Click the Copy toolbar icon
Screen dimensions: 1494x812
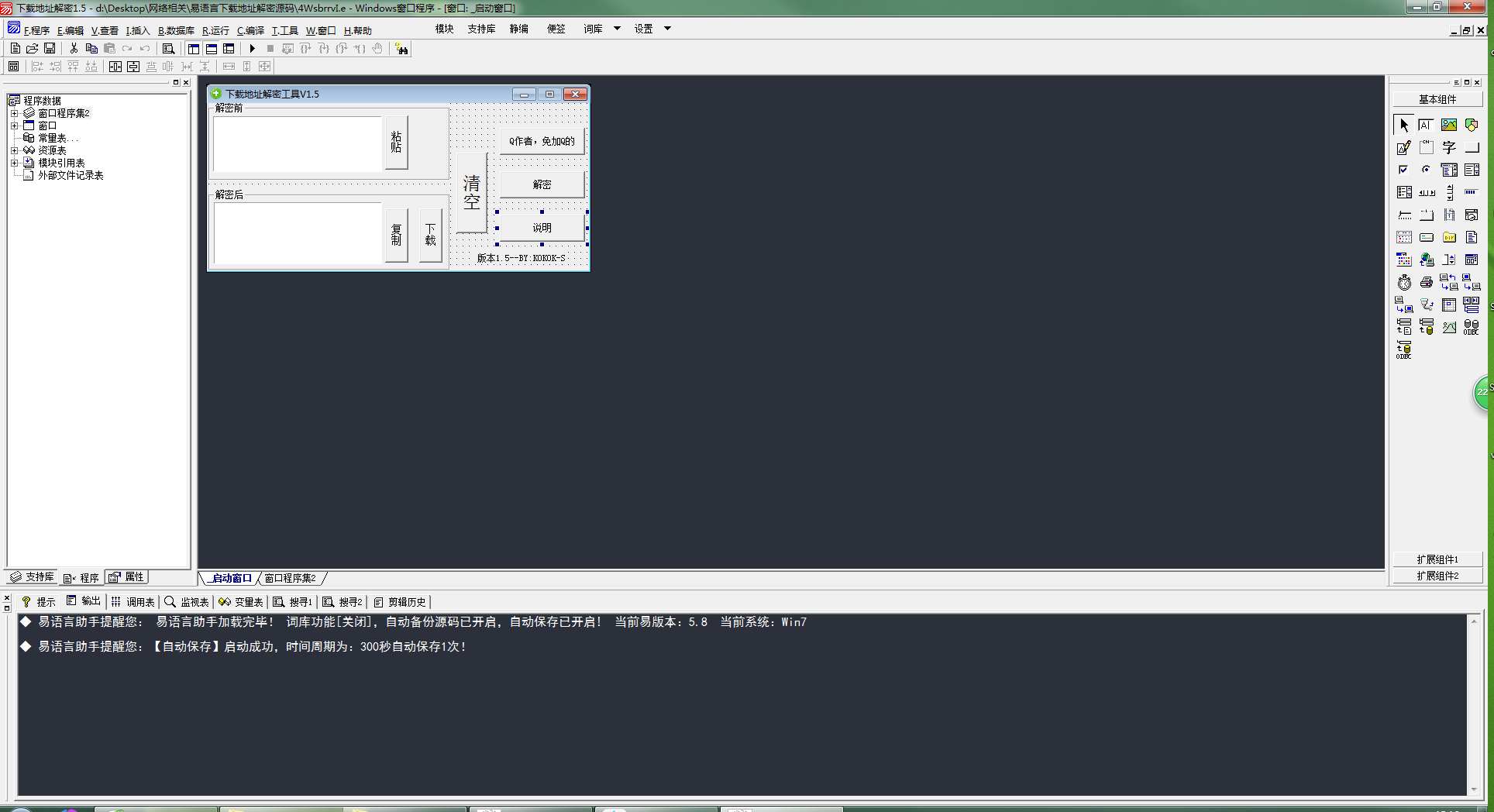(x=91, y=48)
